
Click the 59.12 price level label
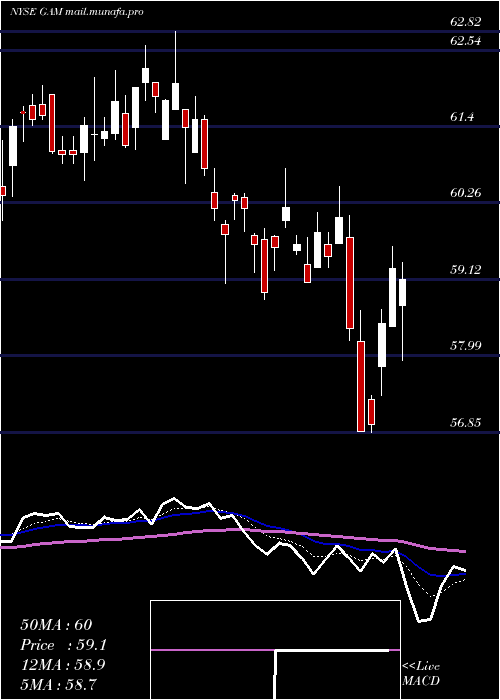(x=467, y=270)
